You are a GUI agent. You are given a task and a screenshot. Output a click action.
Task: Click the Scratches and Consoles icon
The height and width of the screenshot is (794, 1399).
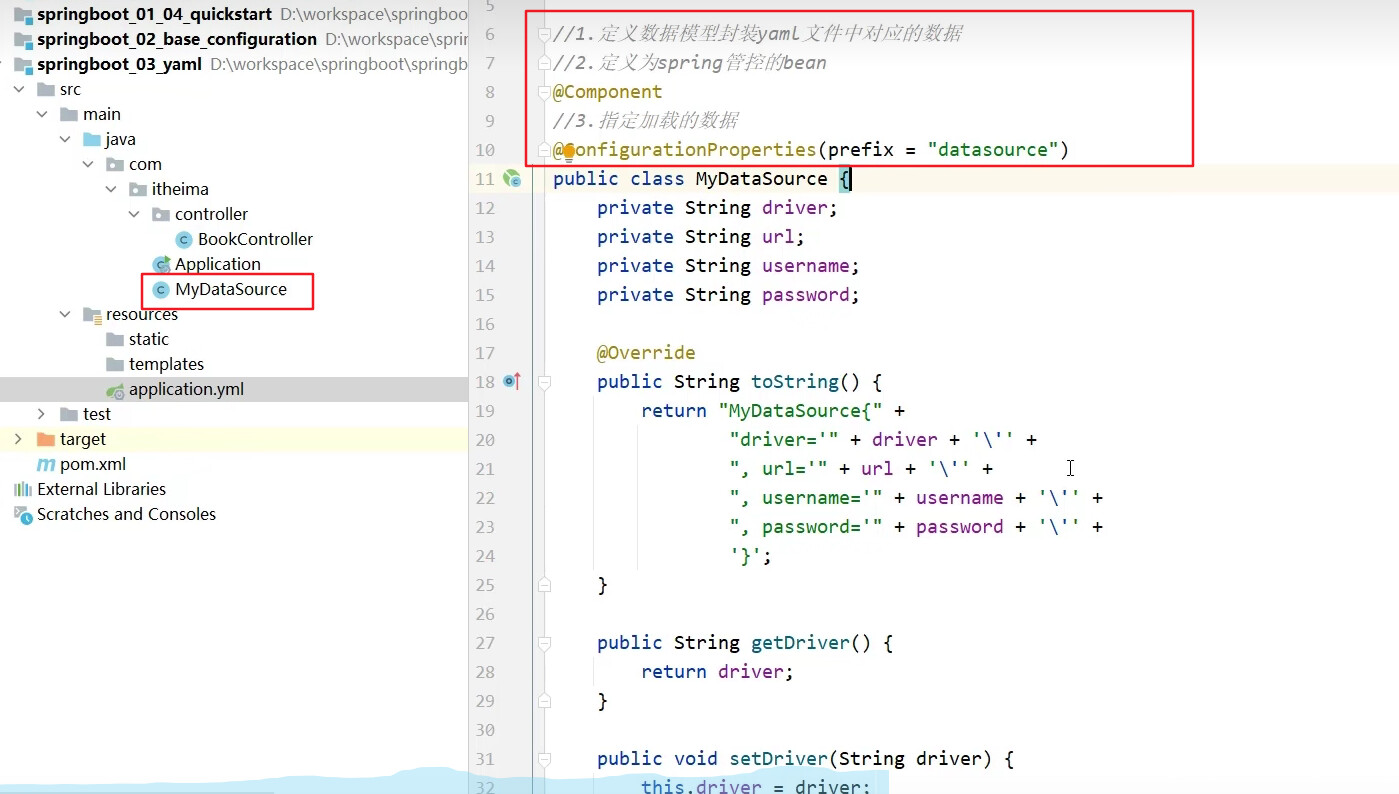point(22,514)
